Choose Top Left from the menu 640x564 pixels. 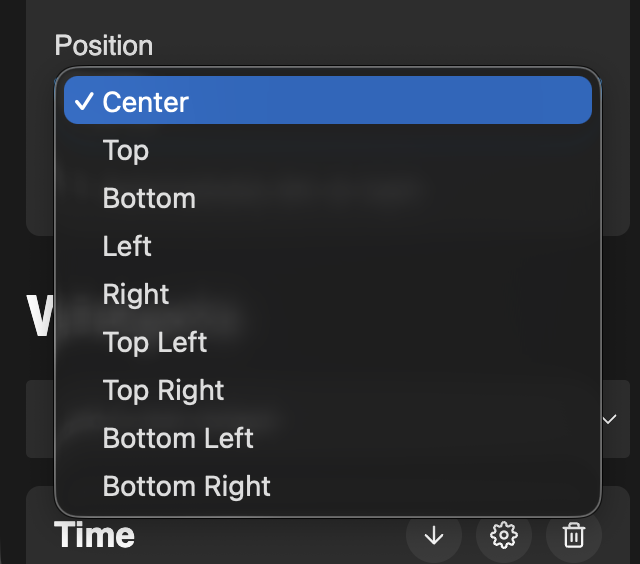(155, 342)
